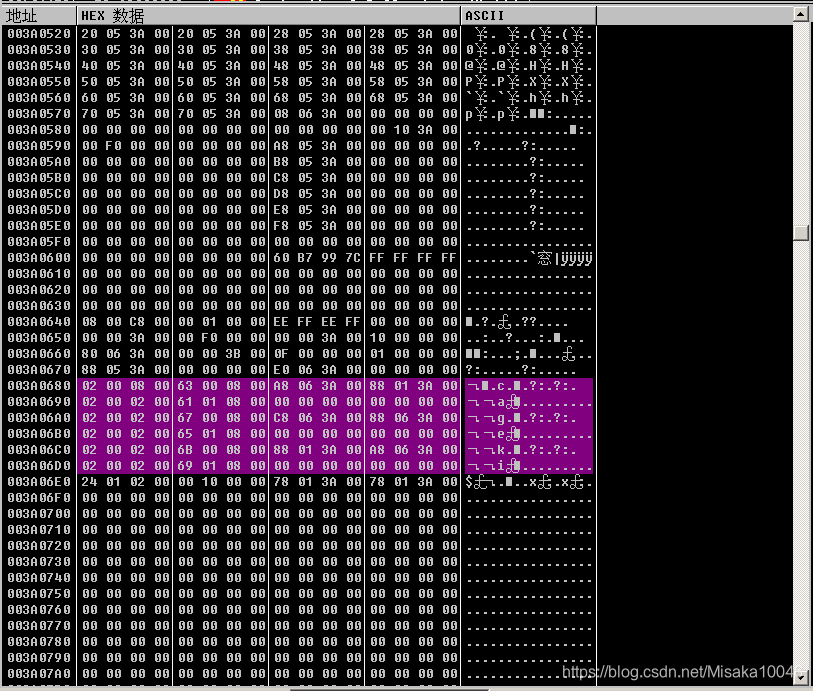813x691 pixels.
Task: Click the FF FF FF FF bytes in row 003A0600
Action: tap(413, 258)
